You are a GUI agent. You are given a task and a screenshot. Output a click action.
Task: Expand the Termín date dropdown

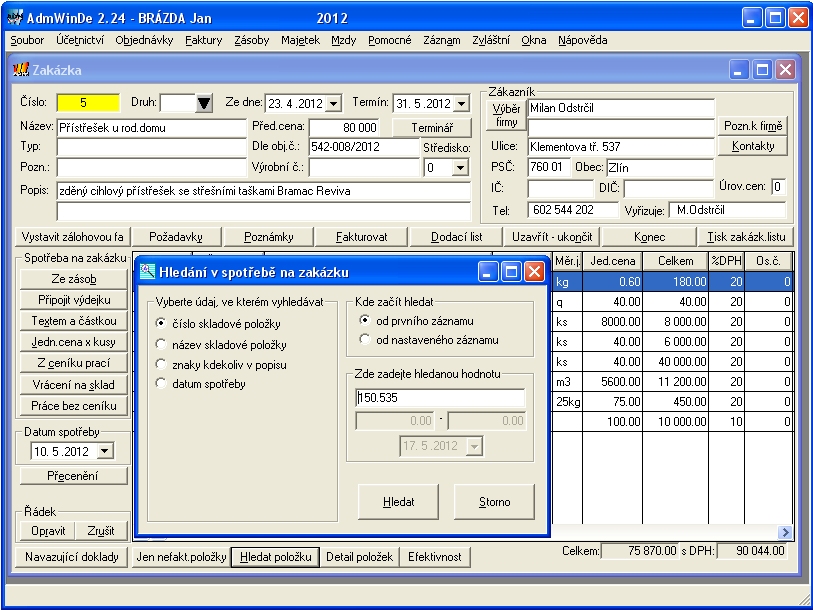point(461,103)
